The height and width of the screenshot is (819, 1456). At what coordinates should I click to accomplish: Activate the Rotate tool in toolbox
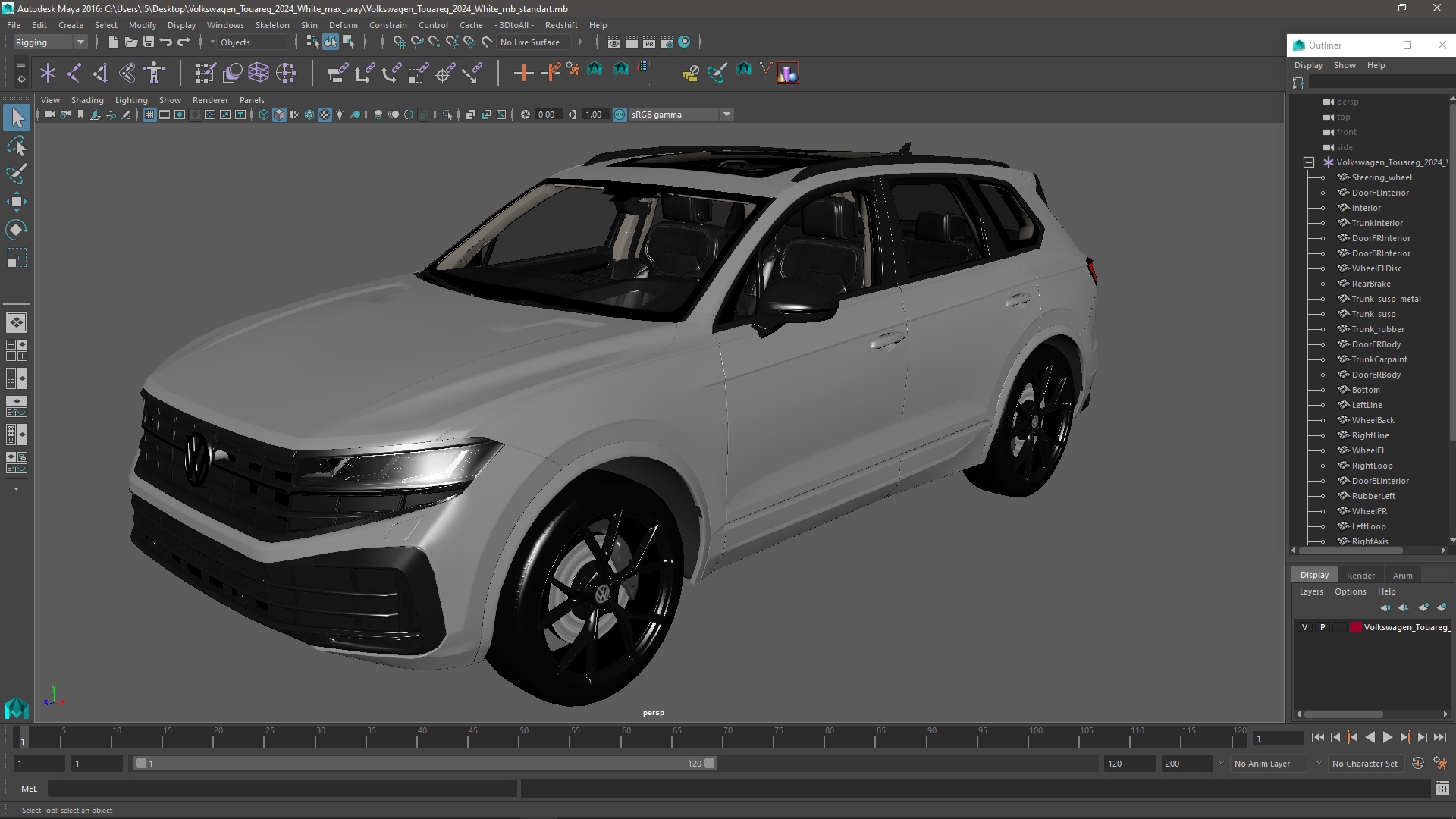[17, 230]
